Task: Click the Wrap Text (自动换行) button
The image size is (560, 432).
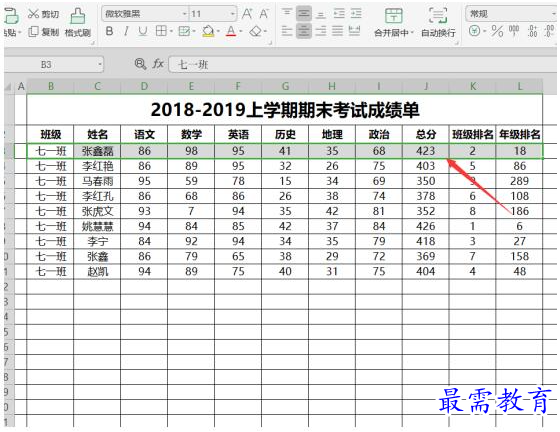Action: pyautogui.click(x=438, y=22)
